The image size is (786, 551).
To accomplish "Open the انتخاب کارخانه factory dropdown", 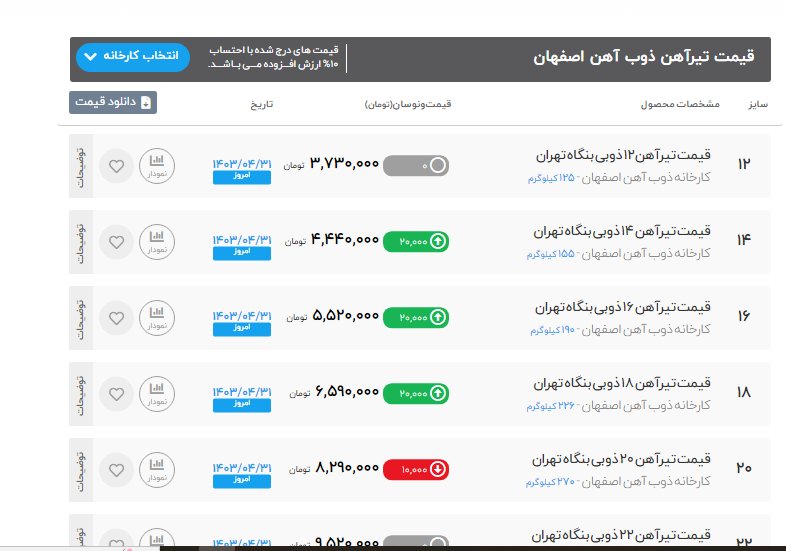I will pyautogui.click(x=132, y=56).
